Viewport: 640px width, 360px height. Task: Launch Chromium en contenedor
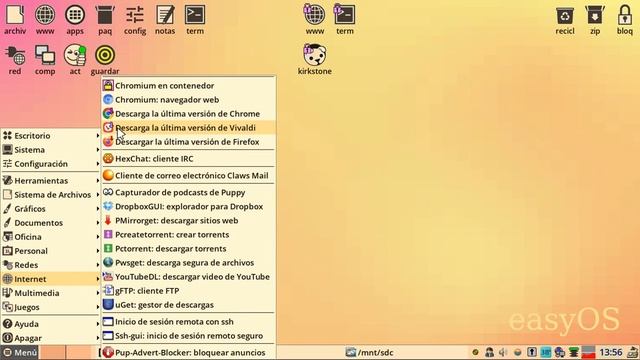coord(188,86)
